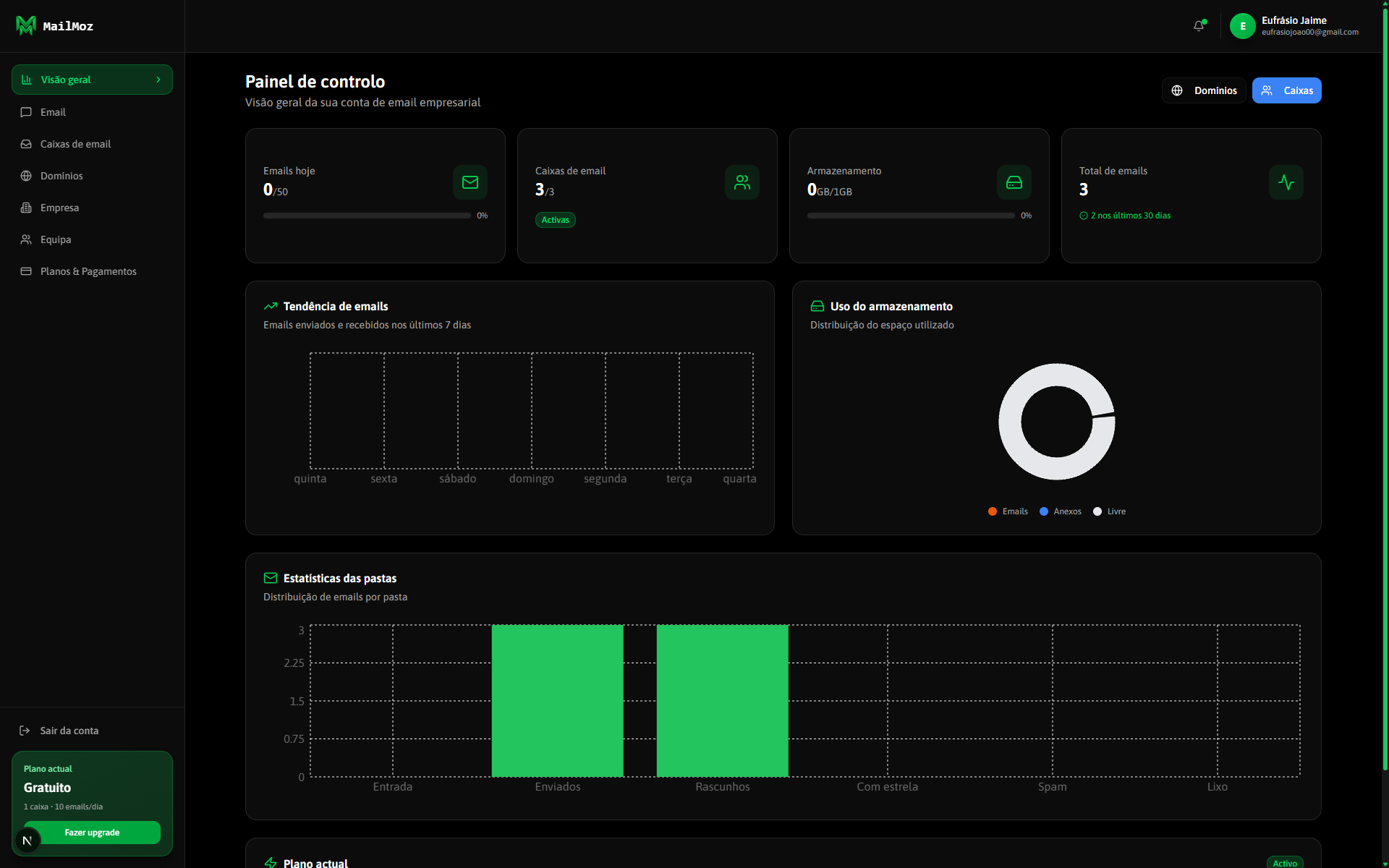Viewport: 1389px width, 868px height.
Task: Click the Emails hoje envelope icon
Action: [470, 182]
